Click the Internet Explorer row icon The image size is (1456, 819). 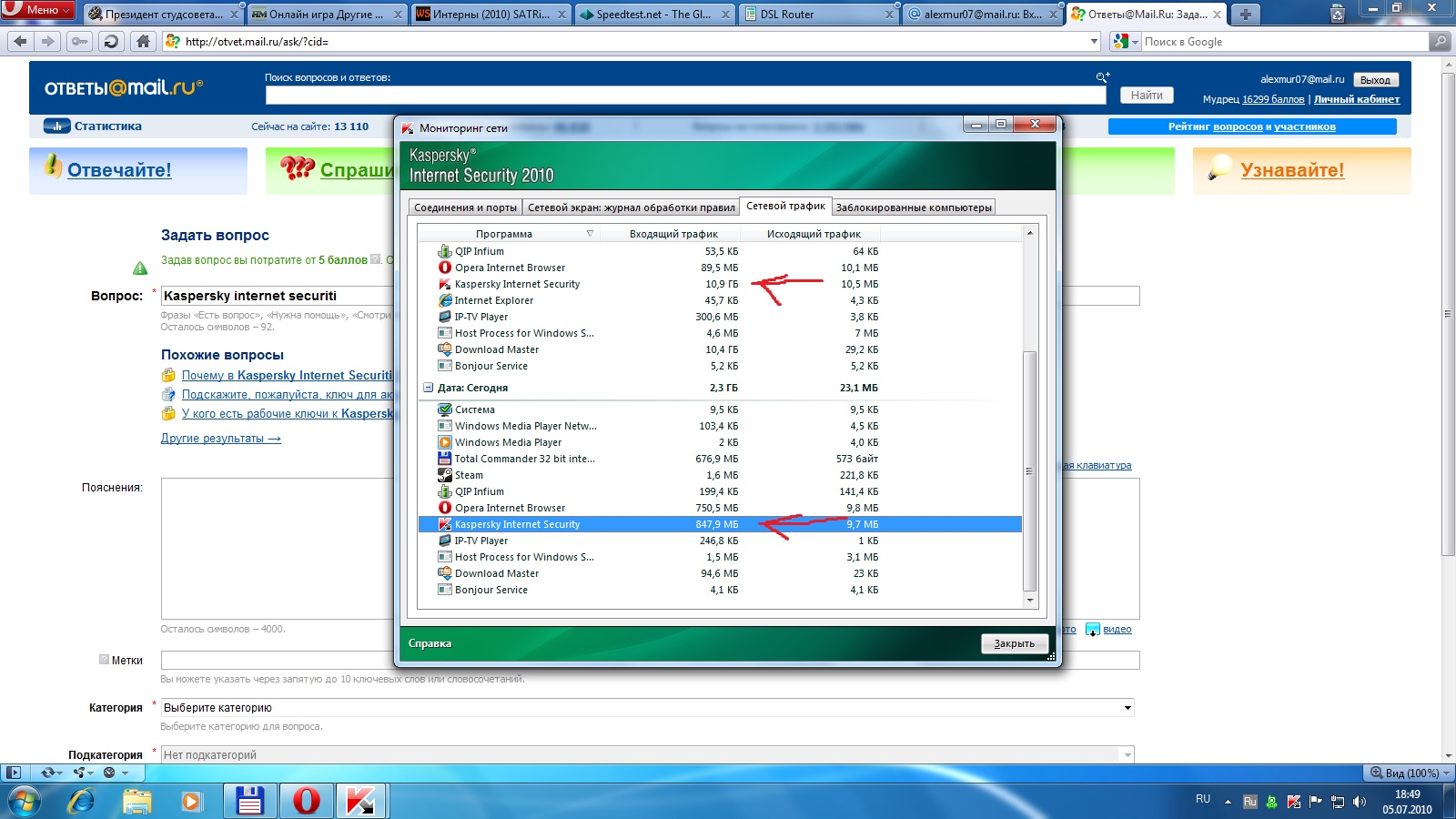pyautogui.click(x=445, y=300)
